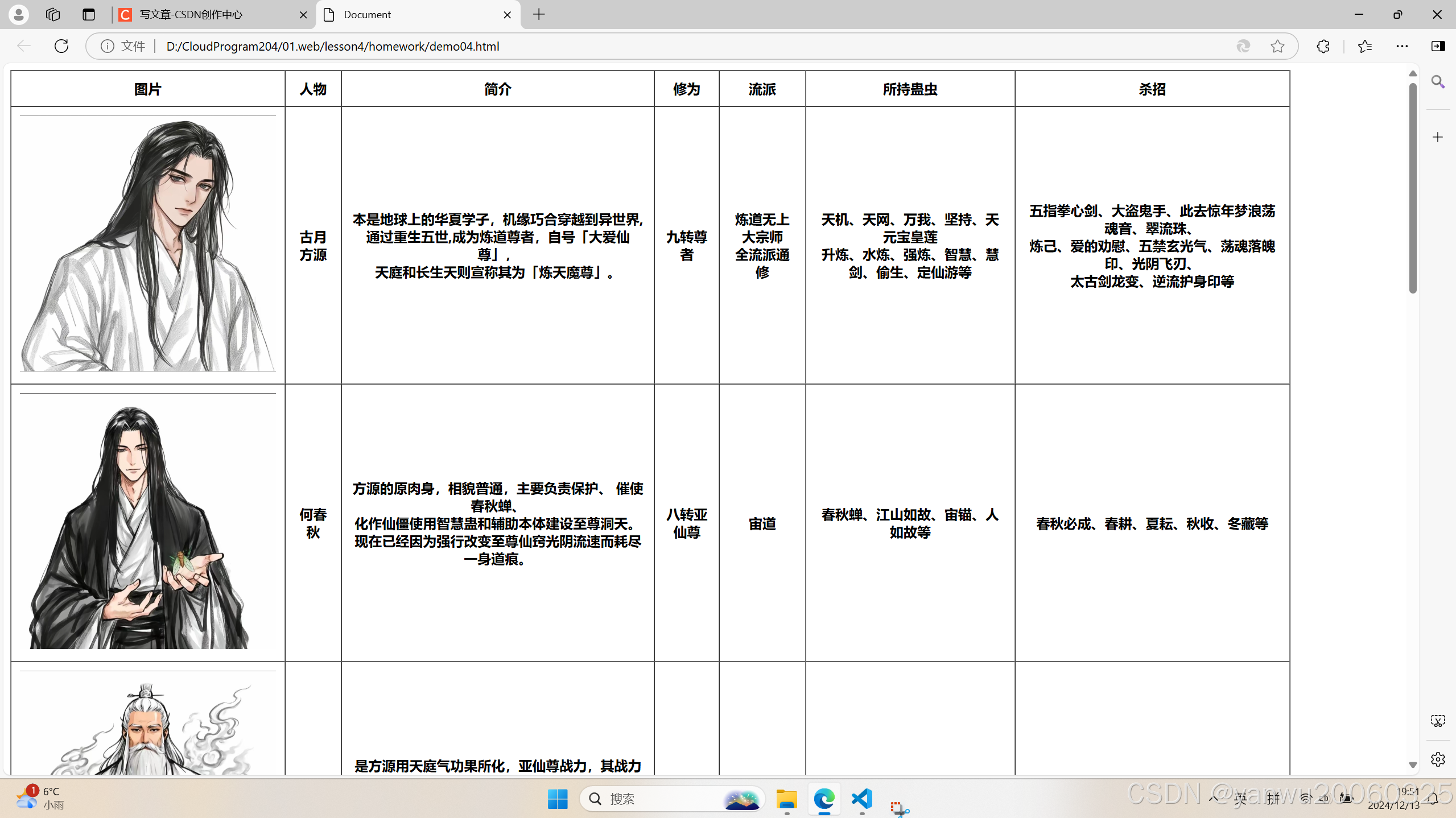Open a new tab with the plus button

click(x=539, y=14)
